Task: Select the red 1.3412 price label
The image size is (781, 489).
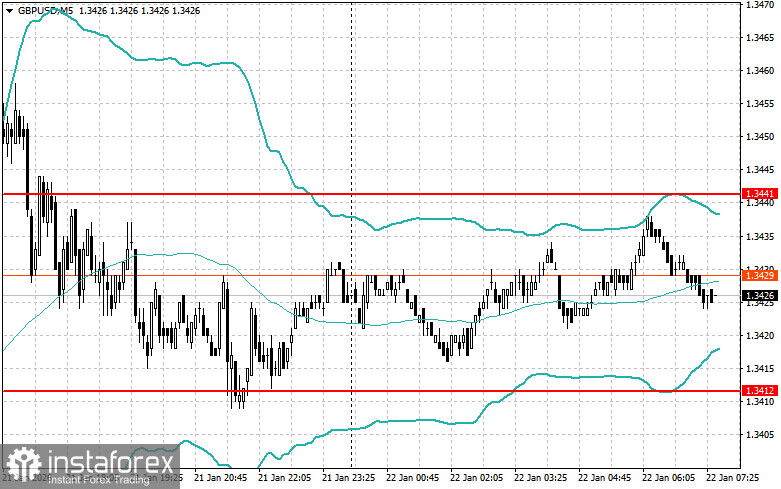Action: pyautogui.click(x=760, y=391)
